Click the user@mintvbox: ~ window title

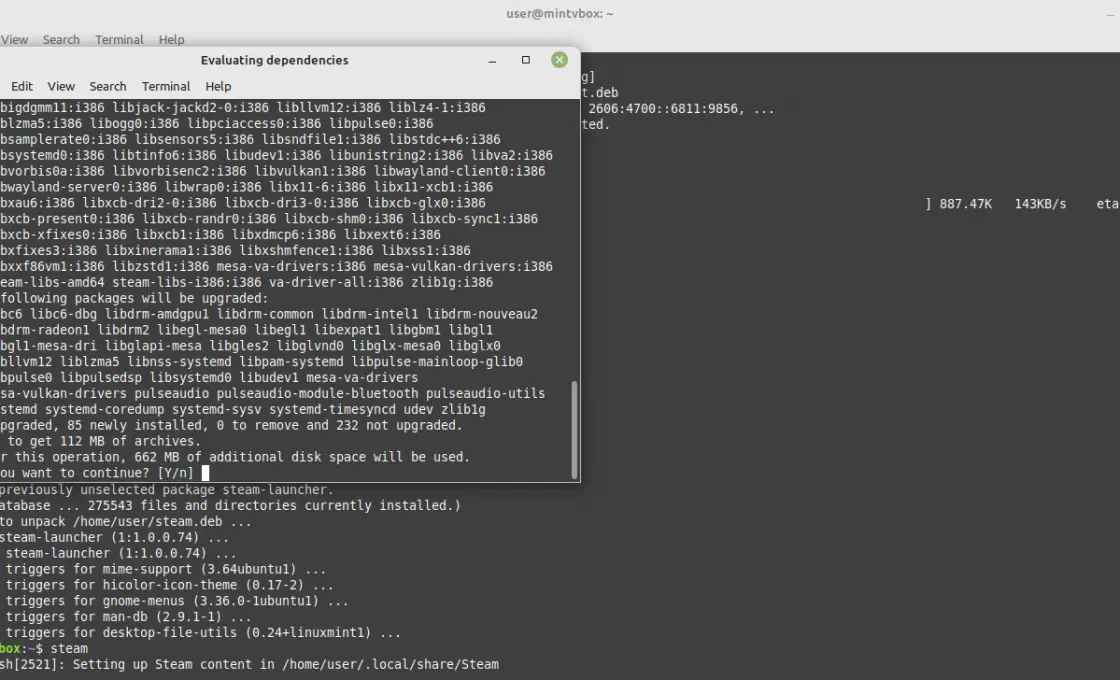coord(560,14)
